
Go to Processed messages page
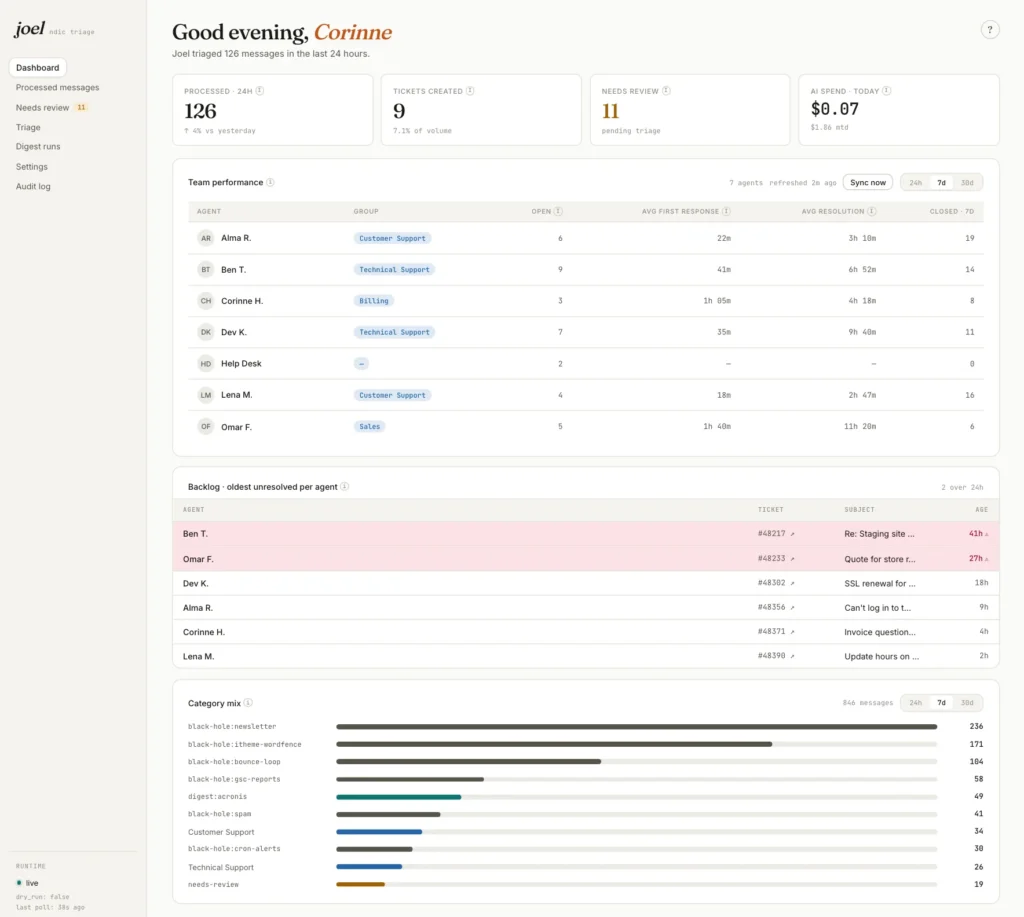point(57,88)
